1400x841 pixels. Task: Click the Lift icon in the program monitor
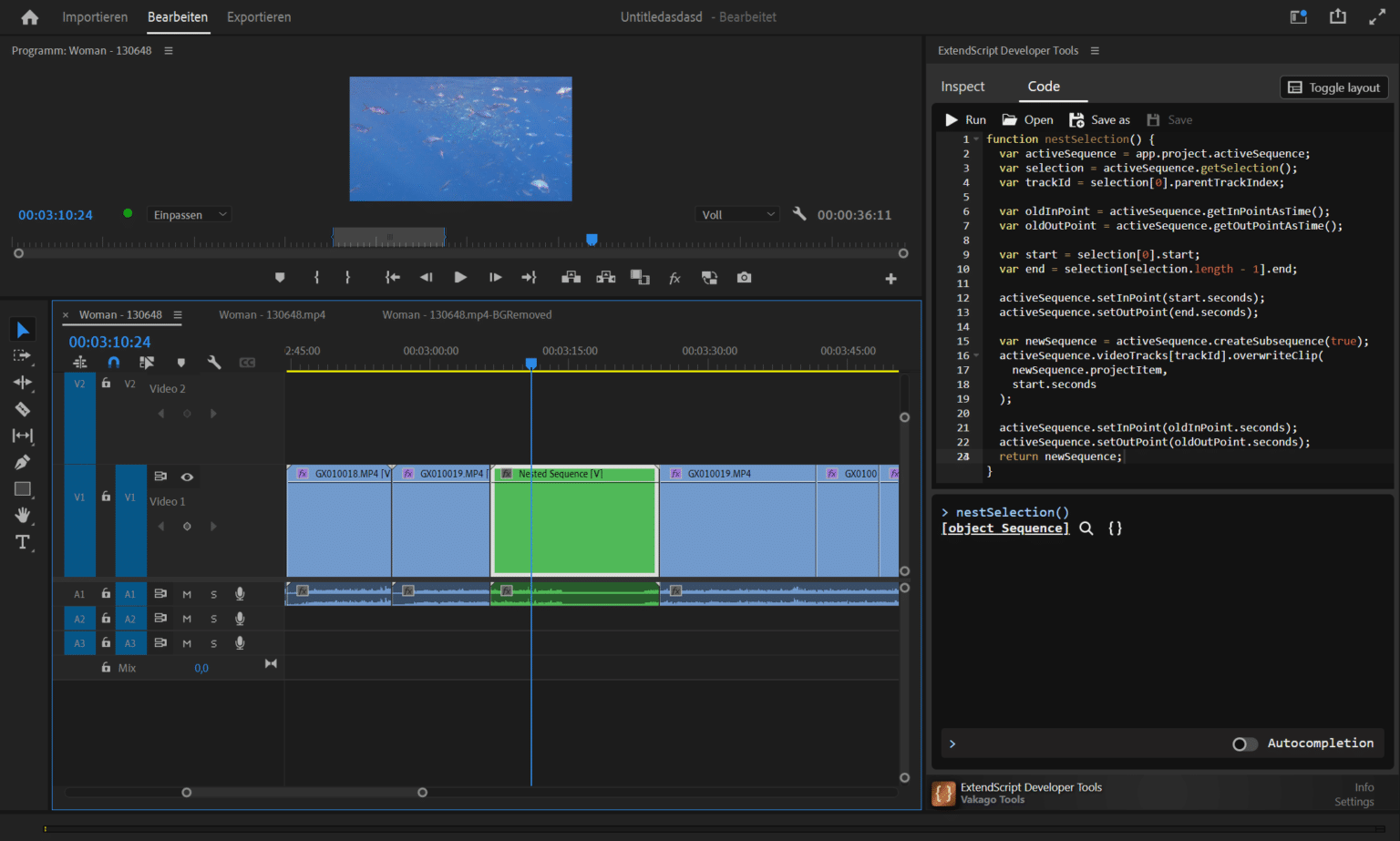coord(571,278)
